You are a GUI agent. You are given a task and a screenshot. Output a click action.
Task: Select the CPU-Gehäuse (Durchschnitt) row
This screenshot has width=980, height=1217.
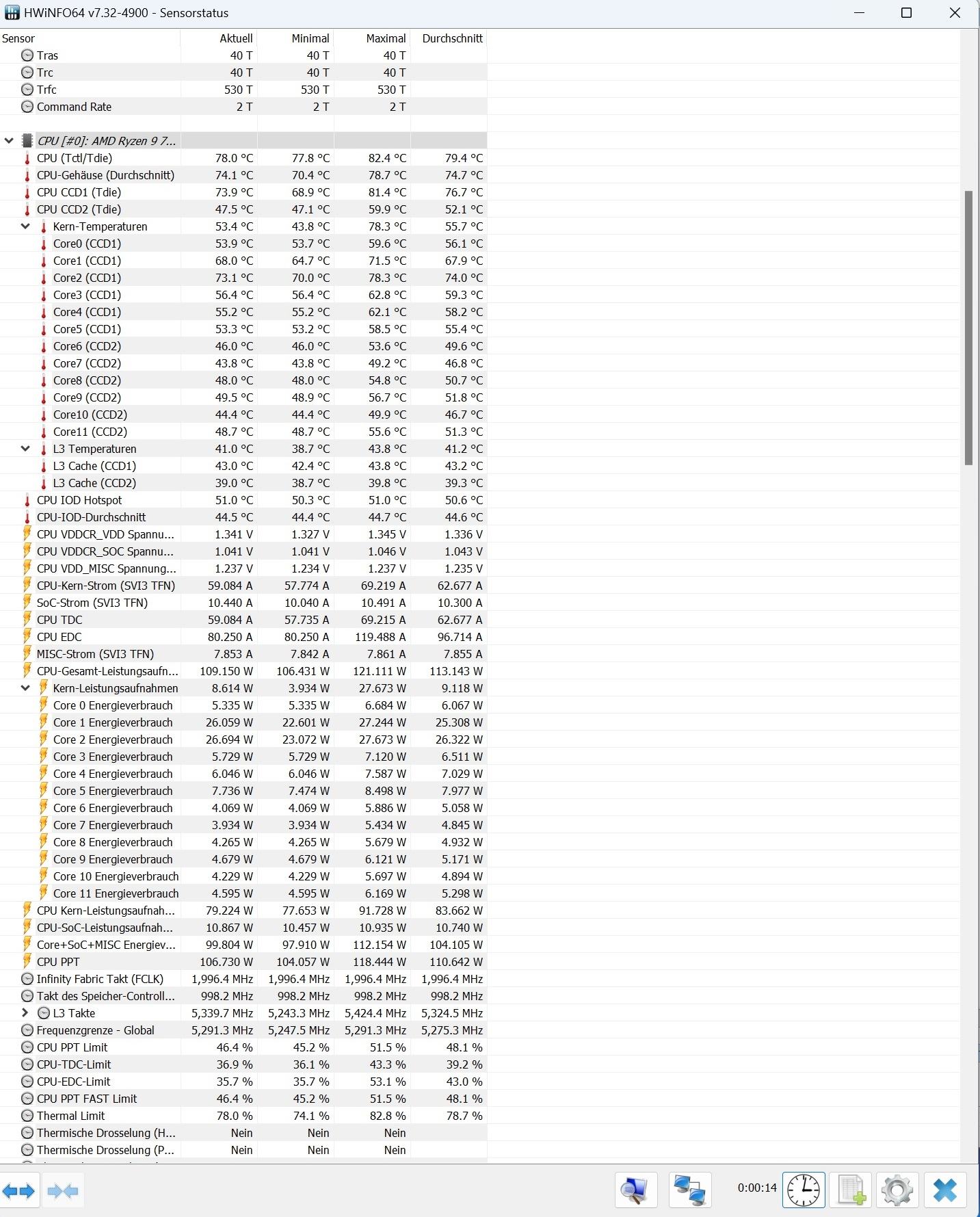[x=243, y=175]
